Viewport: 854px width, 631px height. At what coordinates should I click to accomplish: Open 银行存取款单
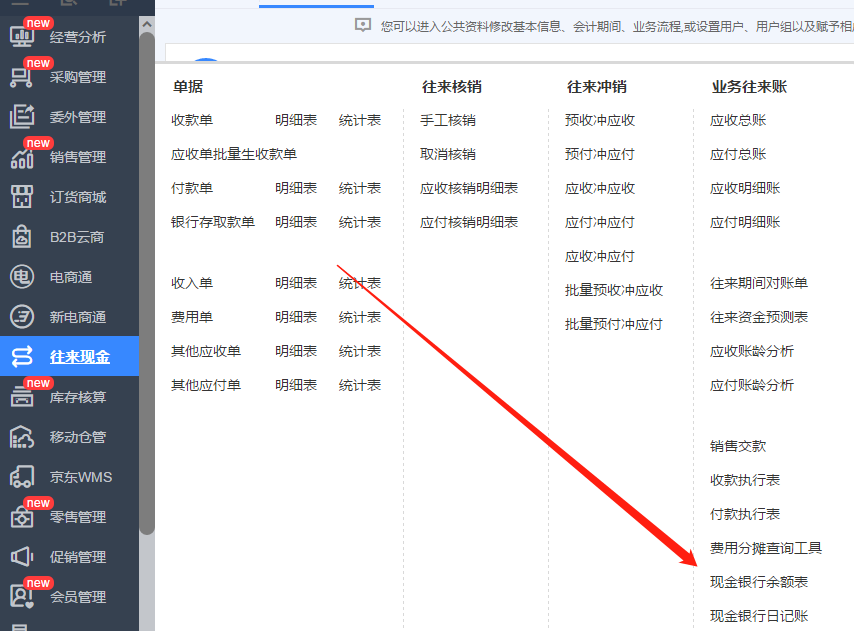click(213, 222)
